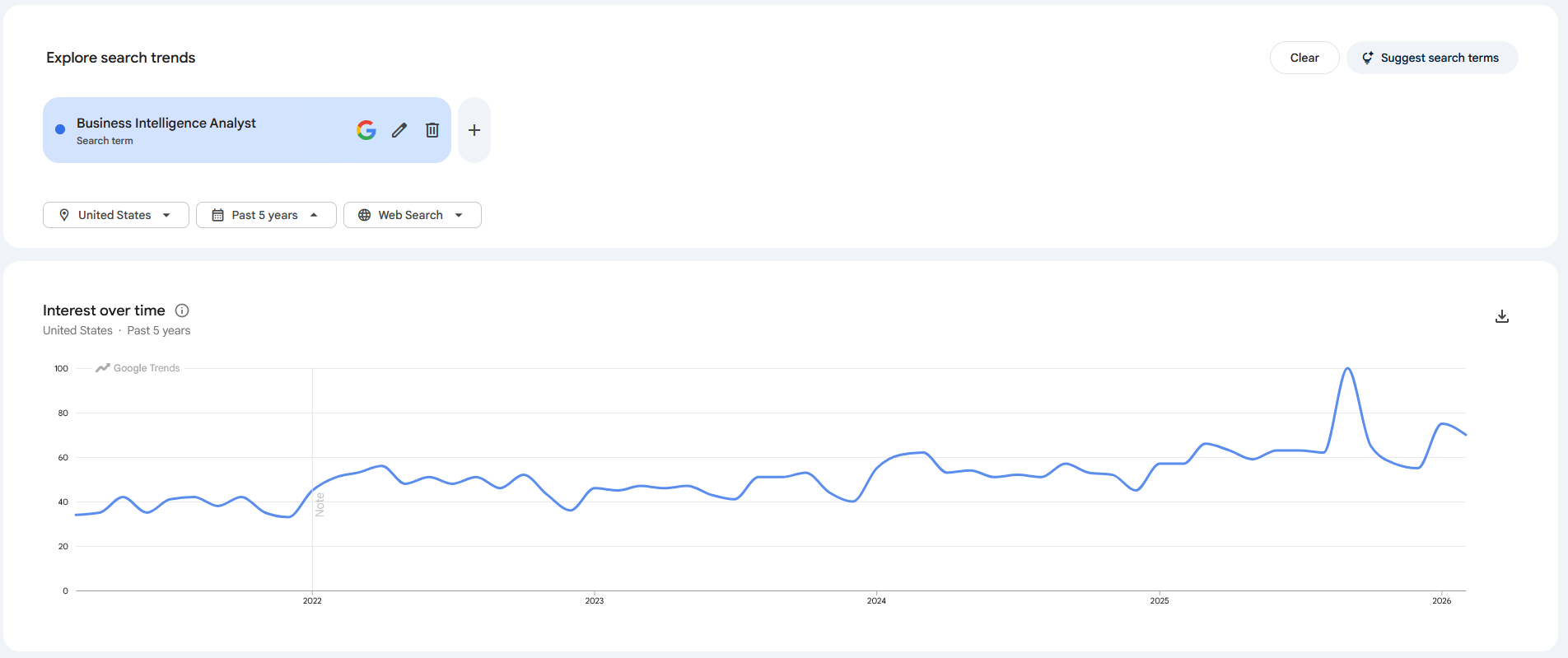
Task: Open the Web Search type dropdown
Action: (x=412, y=215)
